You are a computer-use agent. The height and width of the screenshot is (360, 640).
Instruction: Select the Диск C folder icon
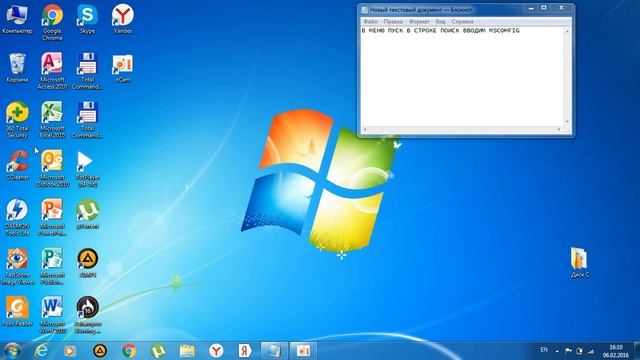tap(580, 263)
